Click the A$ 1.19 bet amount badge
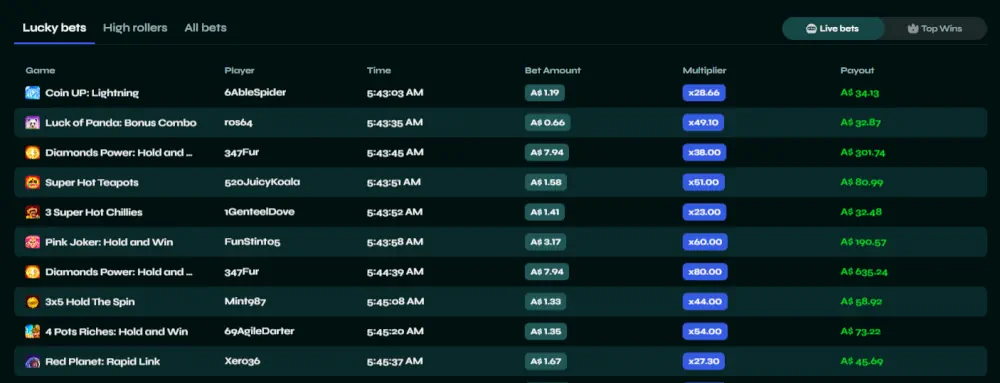The image size is (1000, 383). click(x=545, y=93)
